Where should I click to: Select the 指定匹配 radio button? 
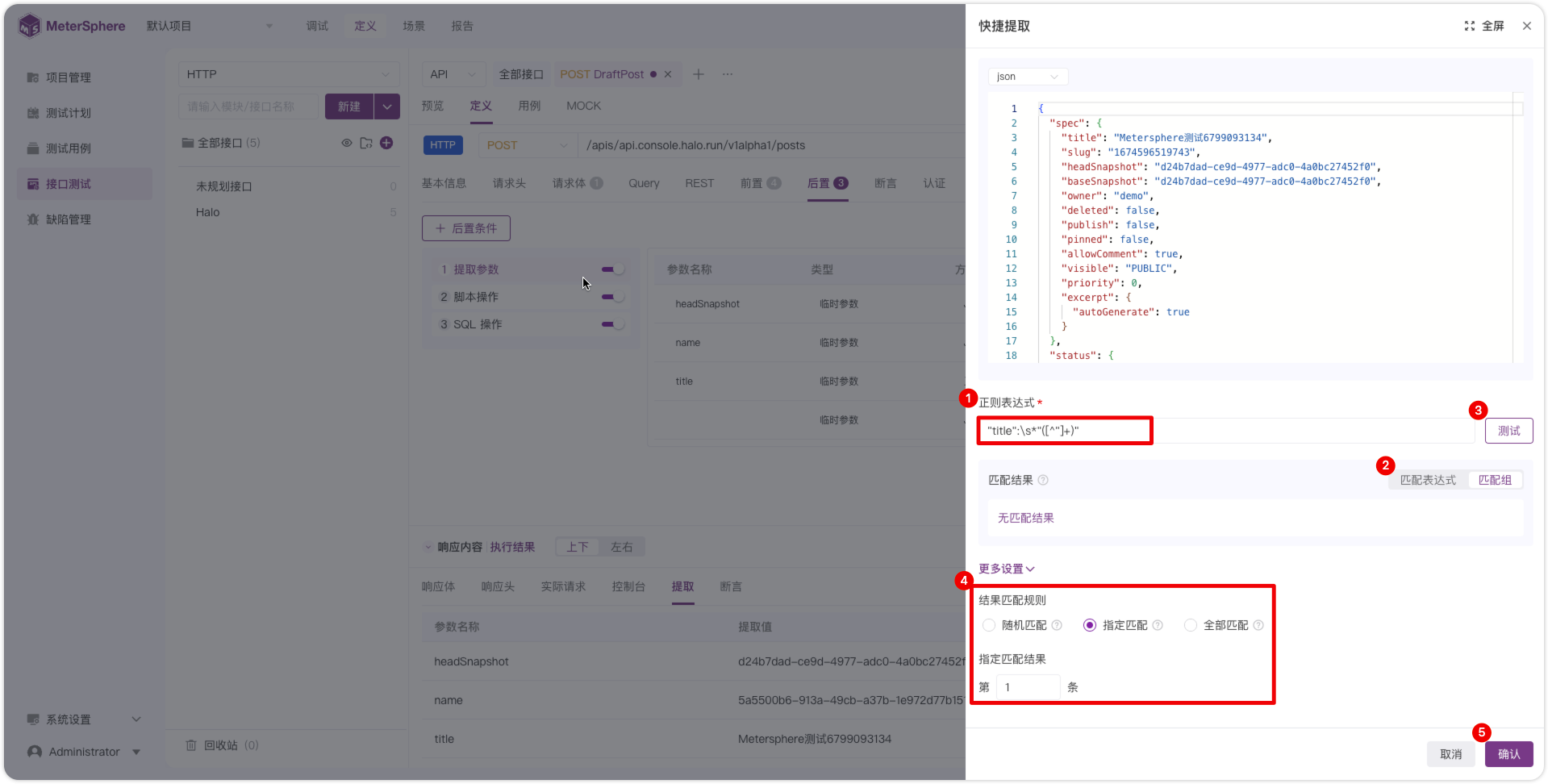(1089, 625)
